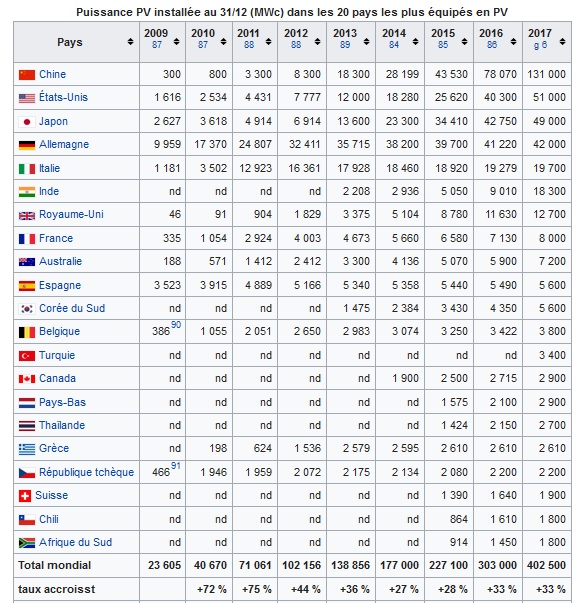Screen dimensions: 576x603
Task: Open reference 84 under 2014 header
Action: [394, 45]
